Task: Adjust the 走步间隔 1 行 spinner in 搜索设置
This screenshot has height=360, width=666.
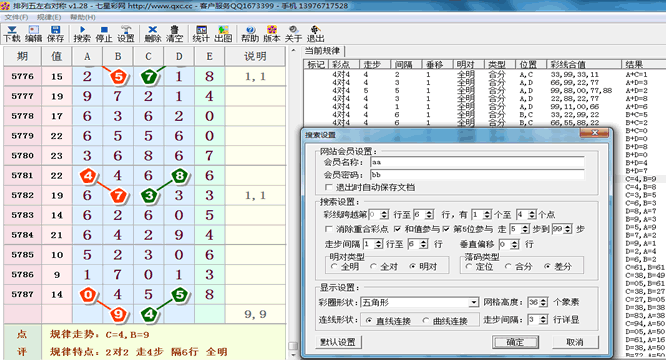Action: point(379,244)
